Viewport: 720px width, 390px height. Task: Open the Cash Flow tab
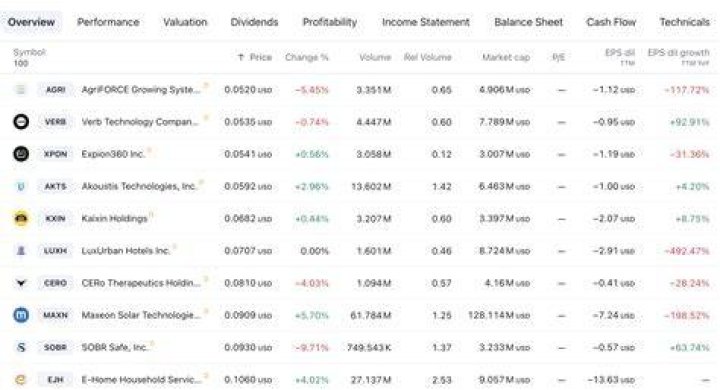coord(611,22)
